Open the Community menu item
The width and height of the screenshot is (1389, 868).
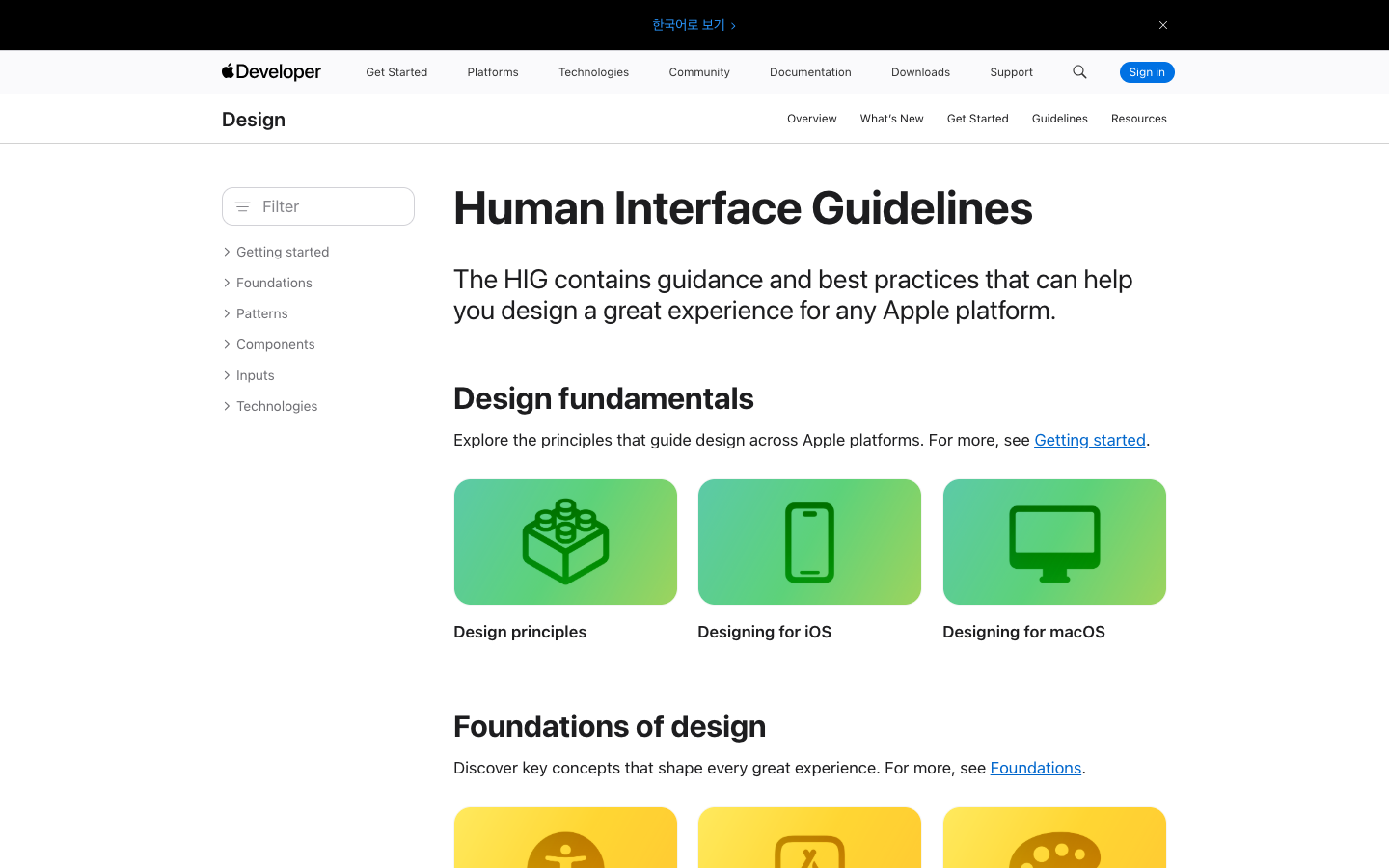pyautogui.click(x=699, y=72)
